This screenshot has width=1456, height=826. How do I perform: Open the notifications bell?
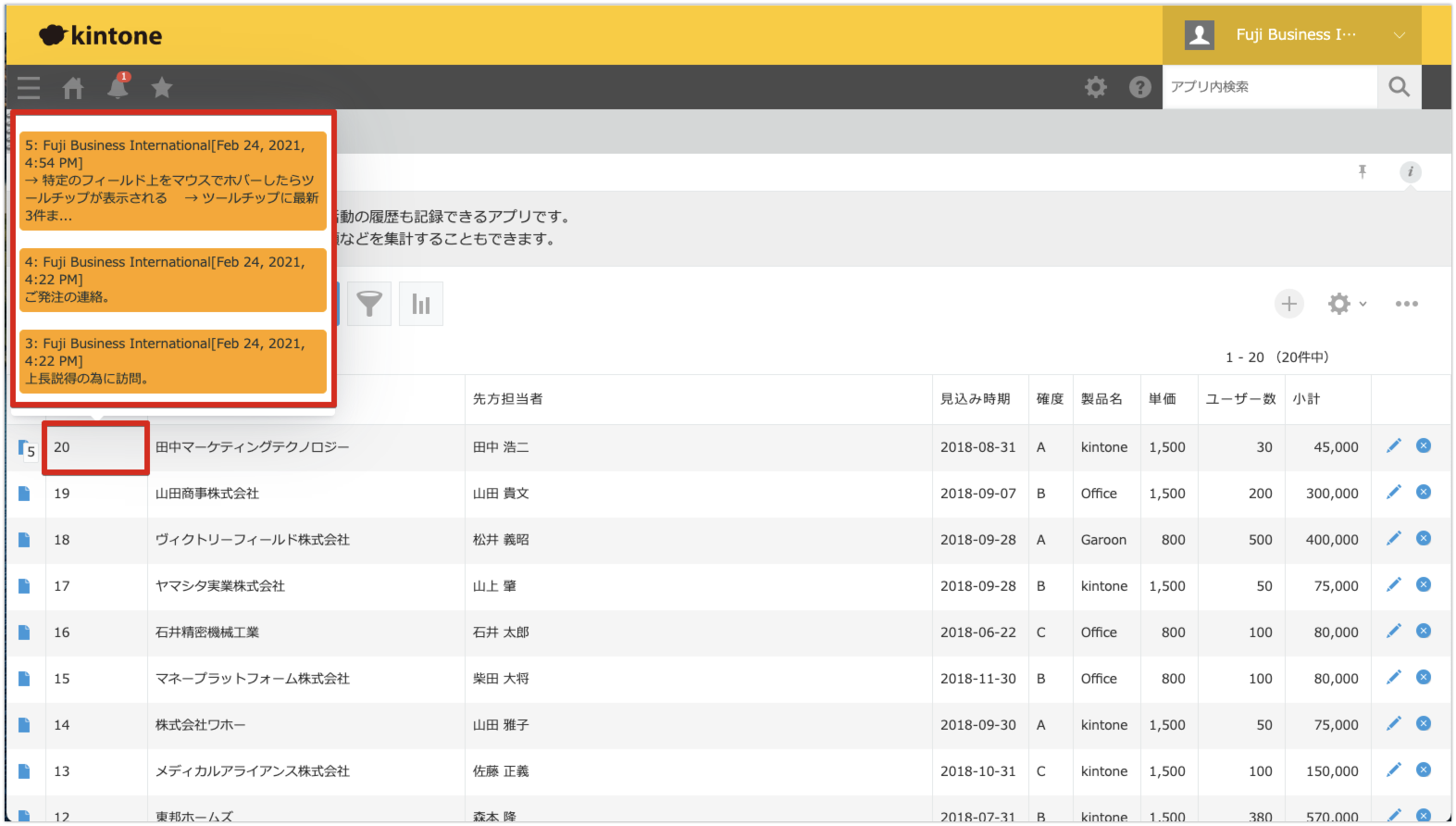tap(118, 87)
